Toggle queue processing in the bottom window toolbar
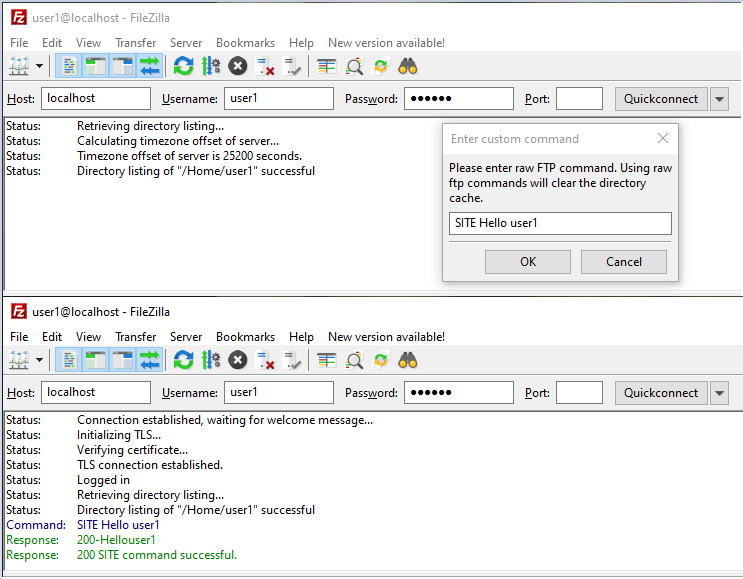The image size is (743, 579). pos(211,361)
